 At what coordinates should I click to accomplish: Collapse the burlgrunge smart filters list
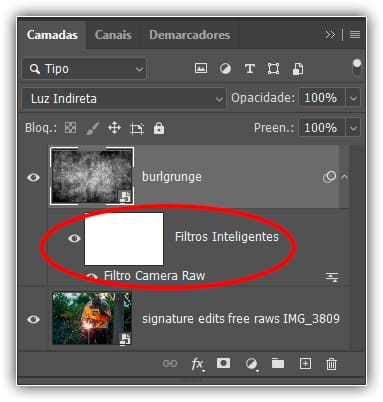pos(345,177)
